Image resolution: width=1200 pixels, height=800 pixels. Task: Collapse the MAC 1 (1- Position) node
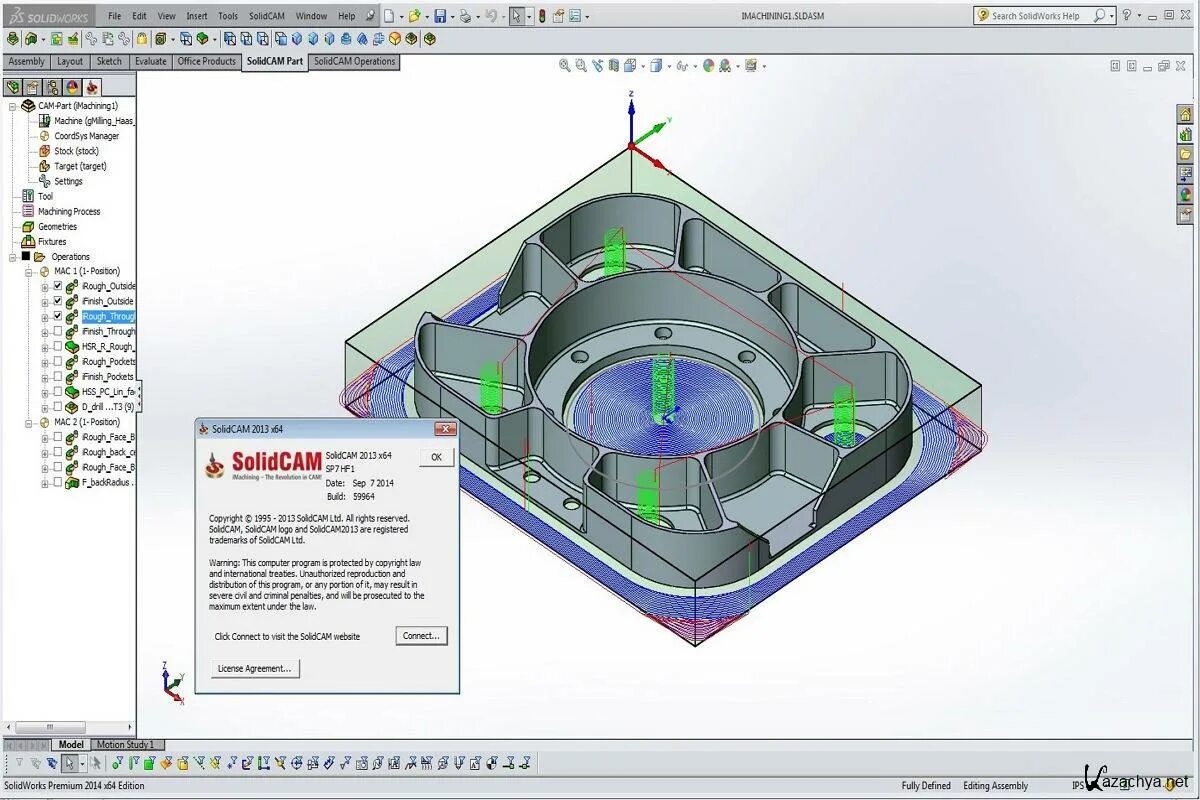[29, 272]
